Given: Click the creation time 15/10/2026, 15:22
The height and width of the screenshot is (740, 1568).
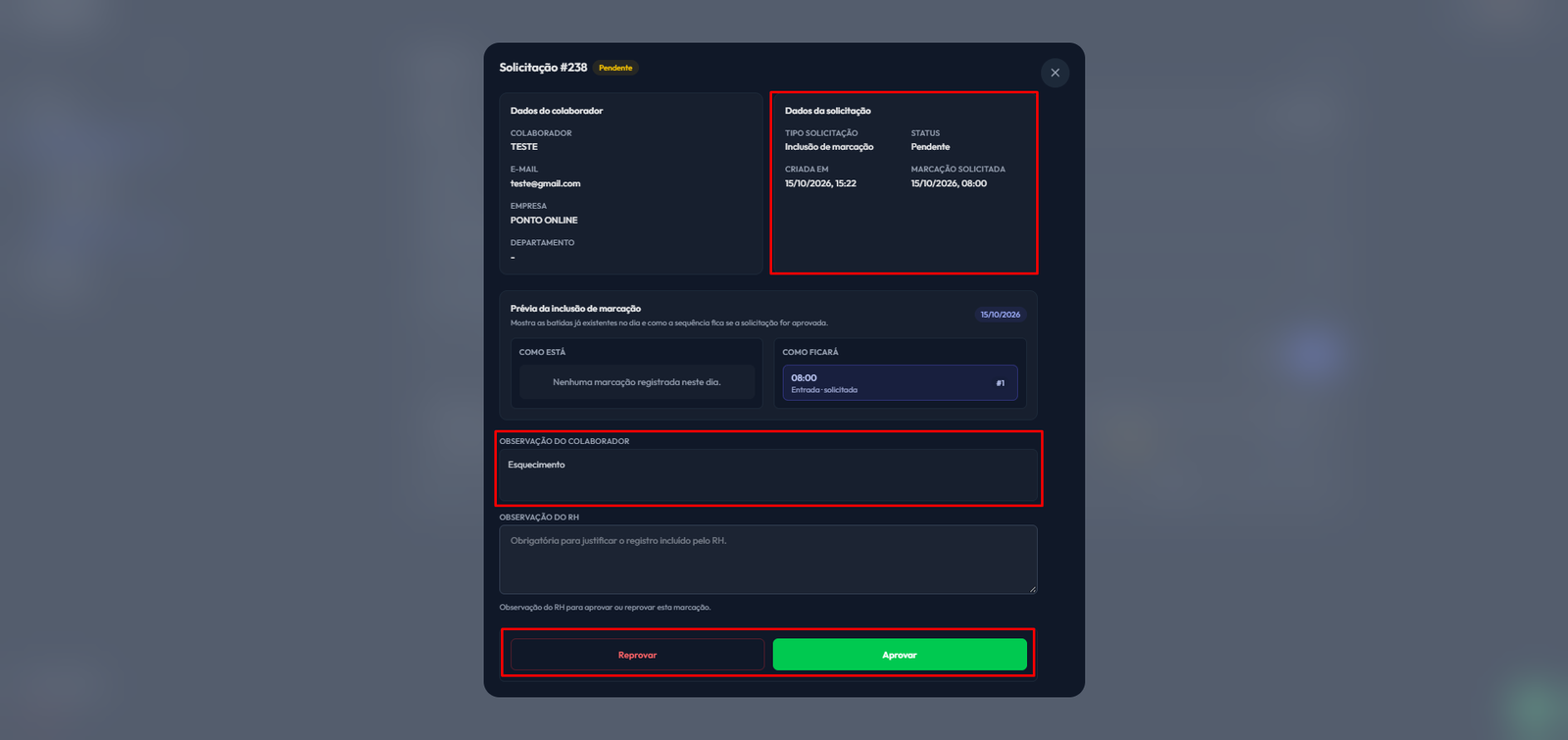Looking at the screenshot, I should tap(820, 183).
